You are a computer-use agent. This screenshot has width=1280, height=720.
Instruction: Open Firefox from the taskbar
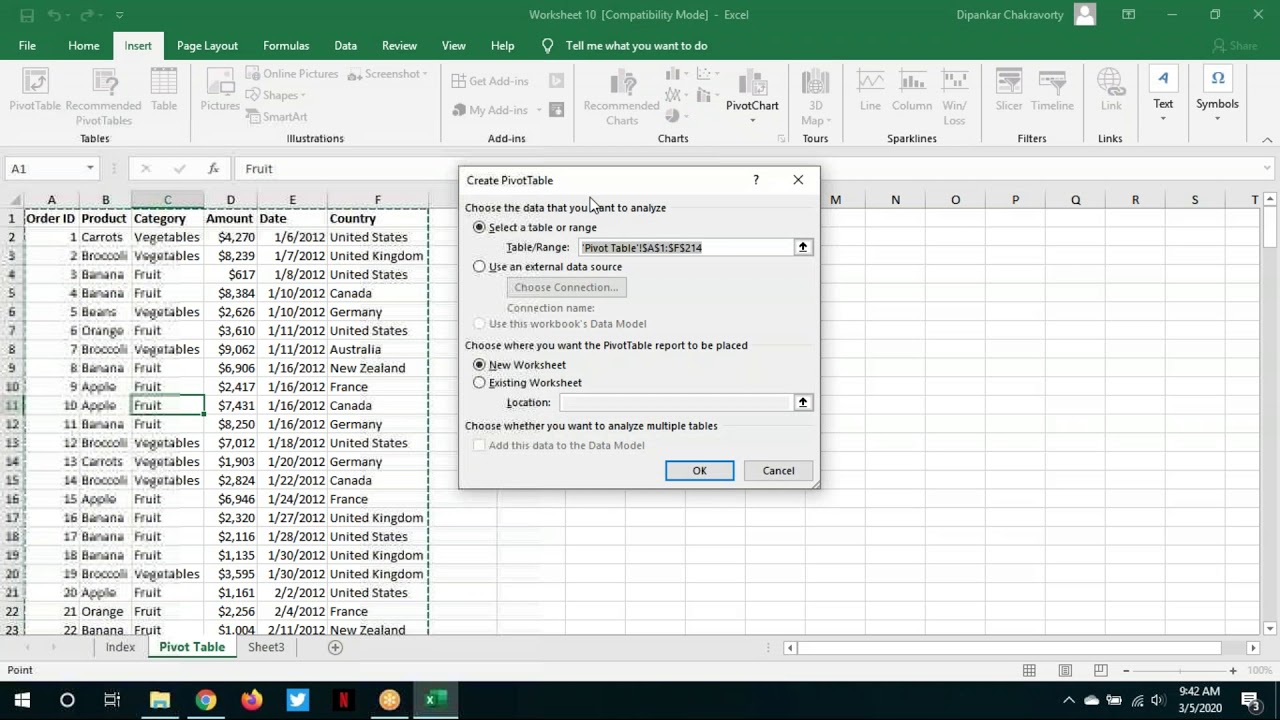tap(252, 700)
